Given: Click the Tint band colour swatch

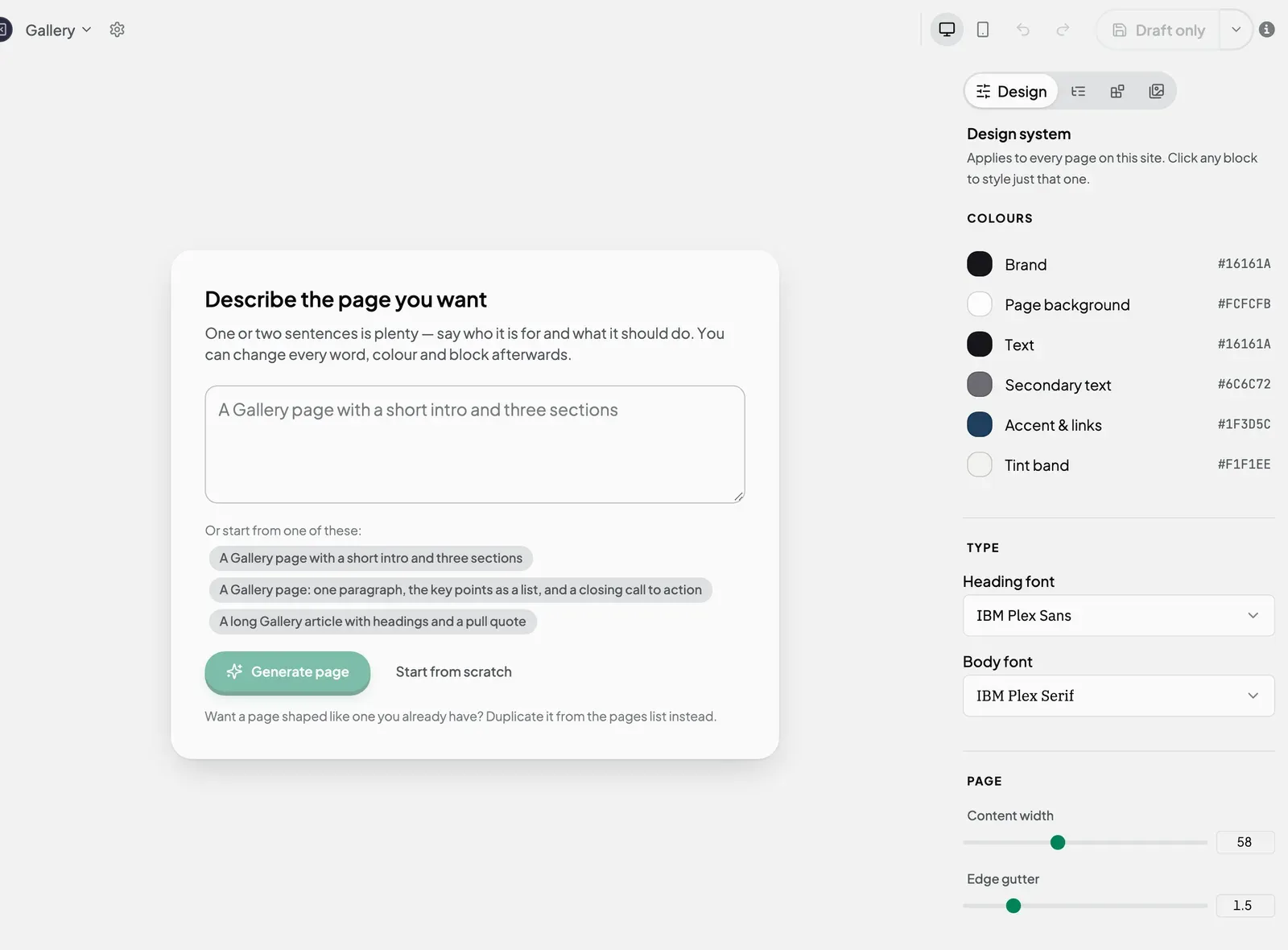Looking at the screenshot, I should click(980, 465).
